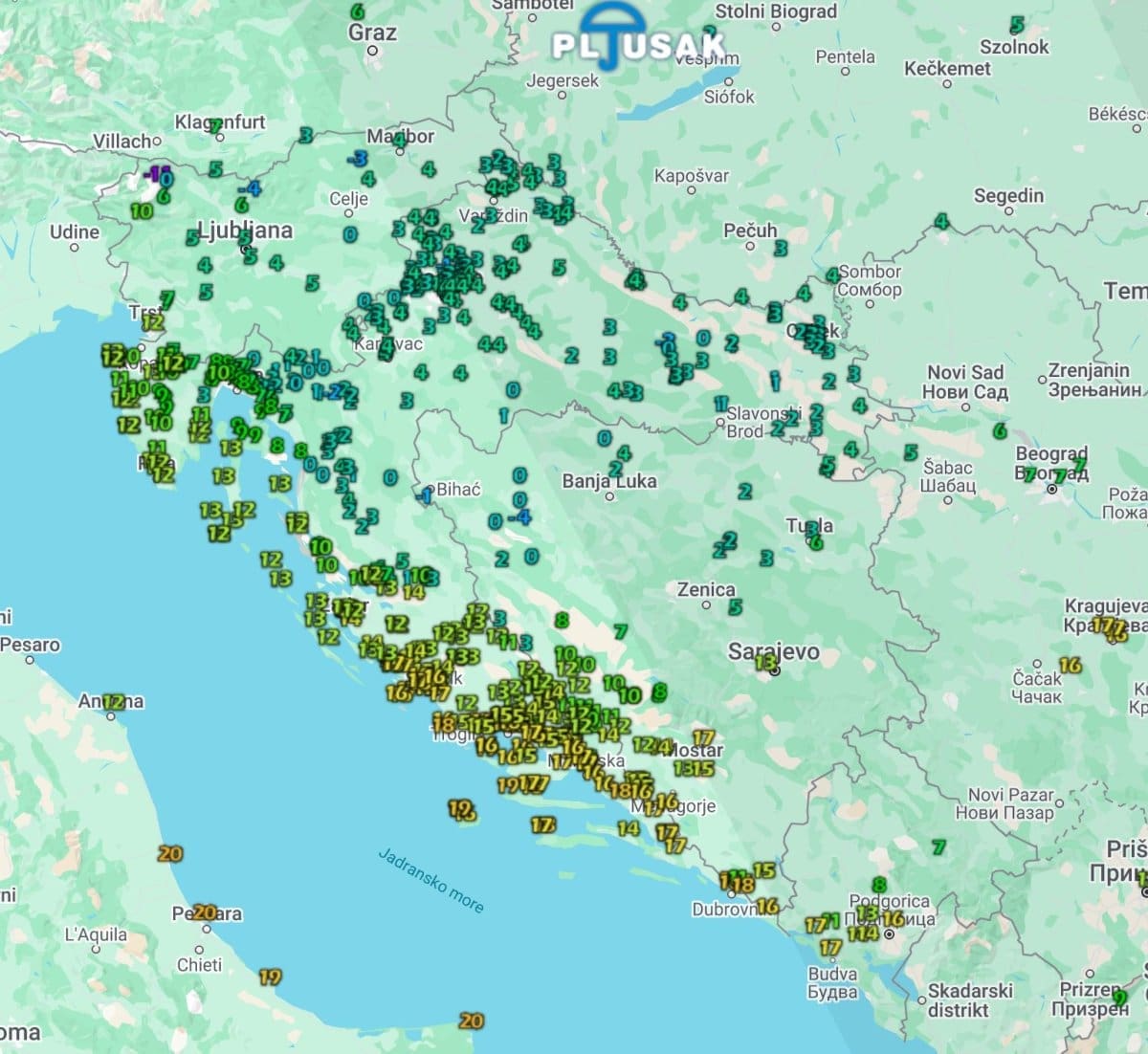Open the 16 temperature marker above Čačak
The width and height of the screenshot is (1148, 1054).
[1070, 664]
